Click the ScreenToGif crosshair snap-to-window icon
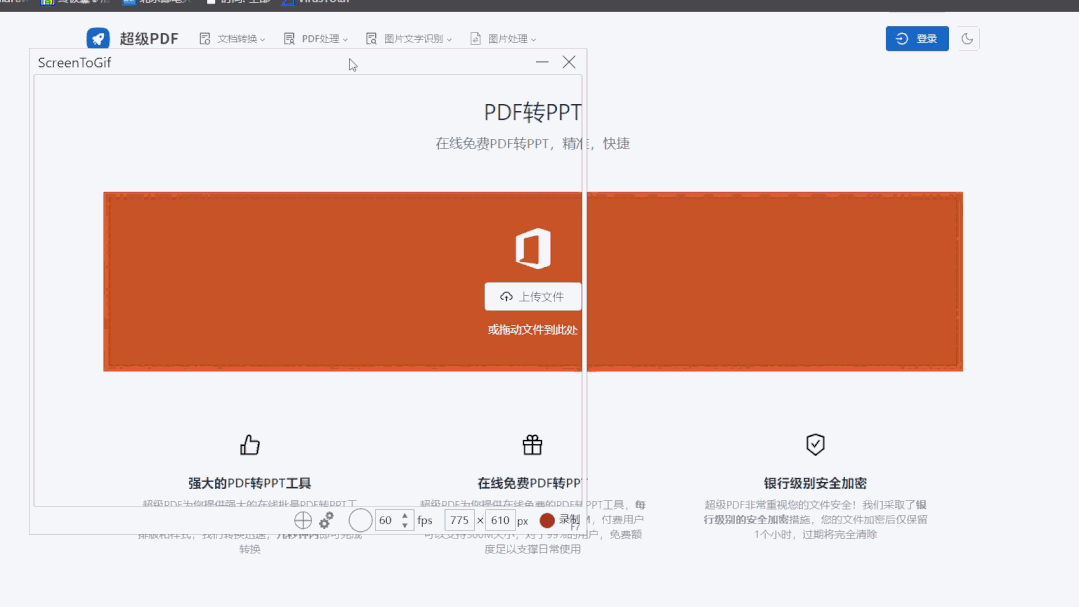1079x607 pixels. (x=303, y=520)
